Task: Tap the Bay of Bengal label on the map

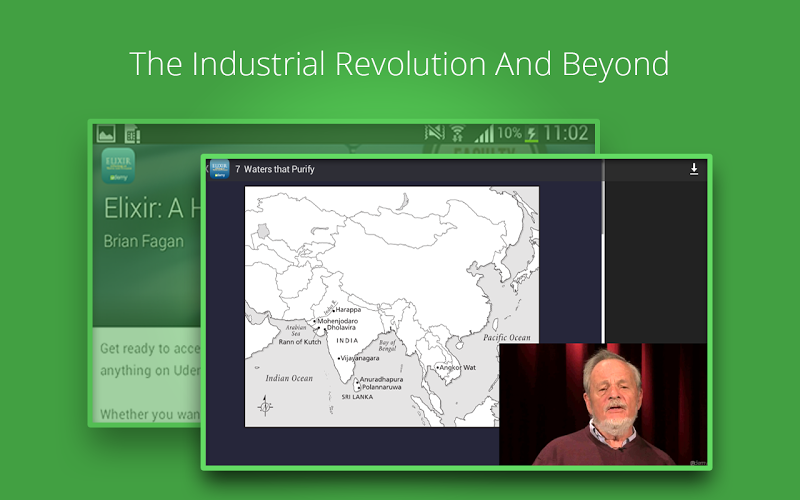Action: pyautogui.click(x=387, y=345)
